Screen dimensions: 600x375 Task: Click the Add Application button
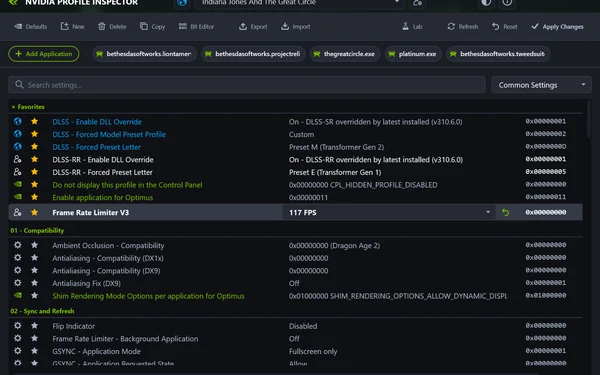pos(44,54)
